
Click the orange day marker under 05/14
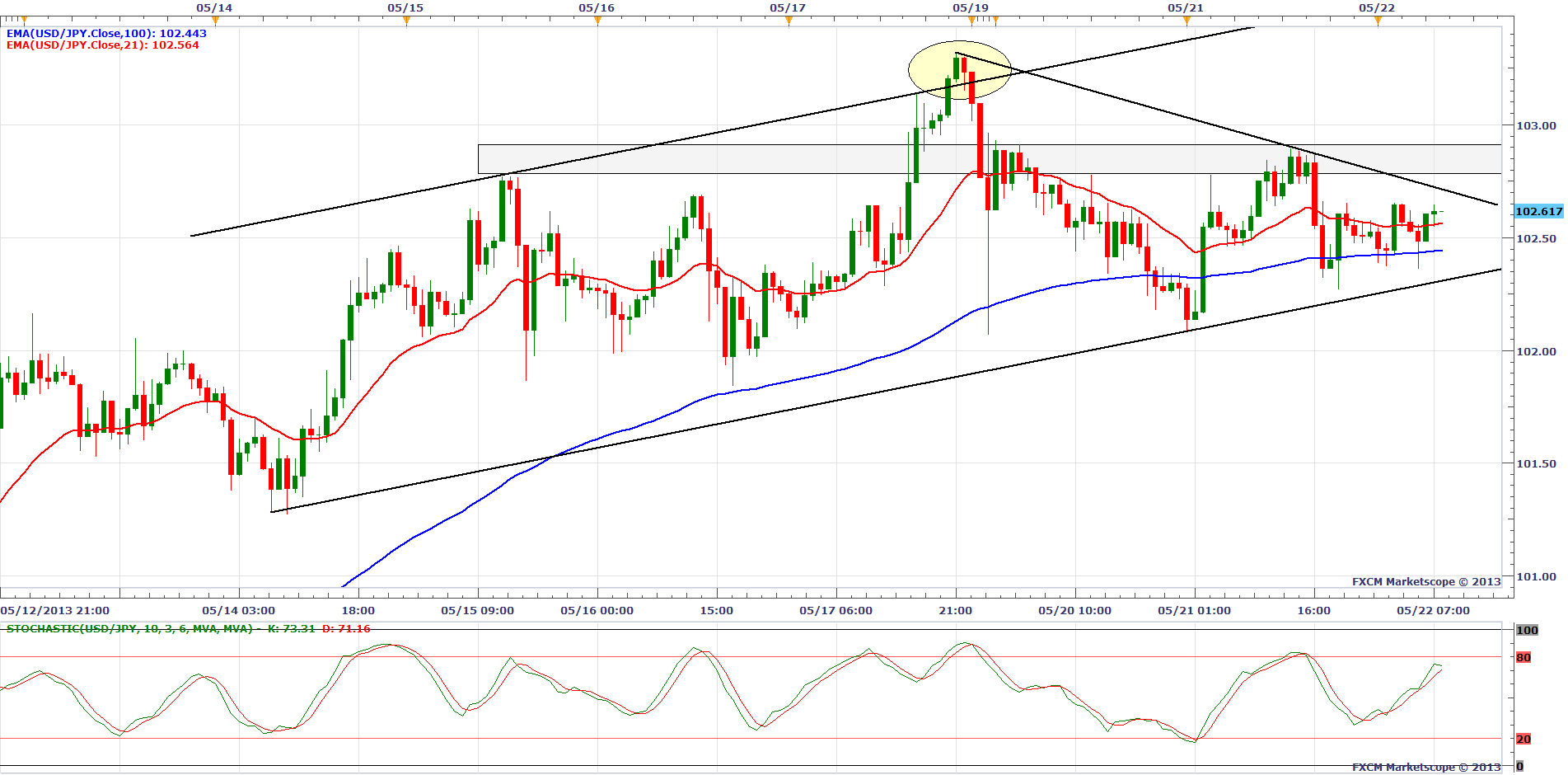tap(215, 21)
